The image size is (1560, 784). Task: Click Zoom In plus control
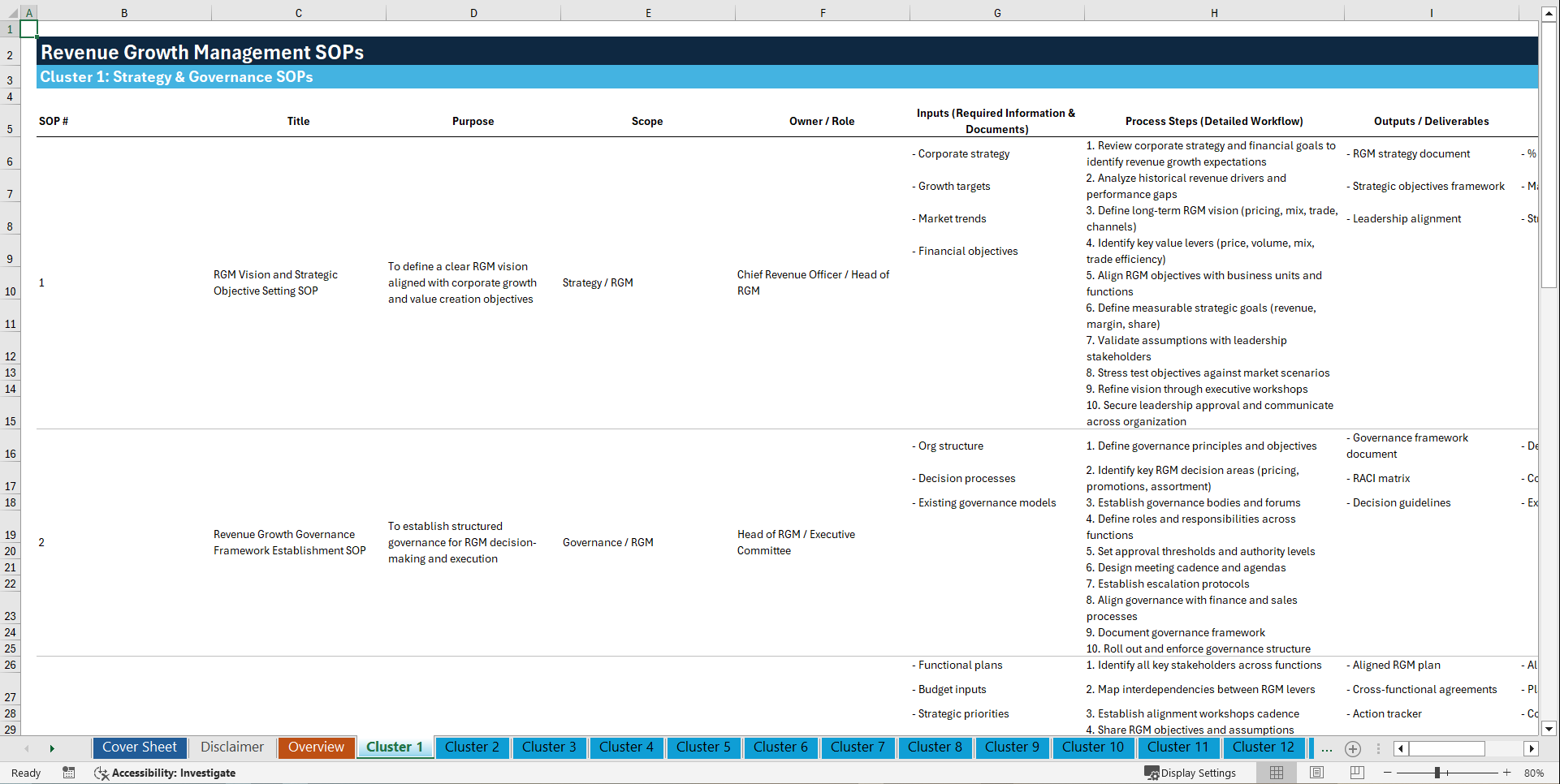pos(1507,773)
